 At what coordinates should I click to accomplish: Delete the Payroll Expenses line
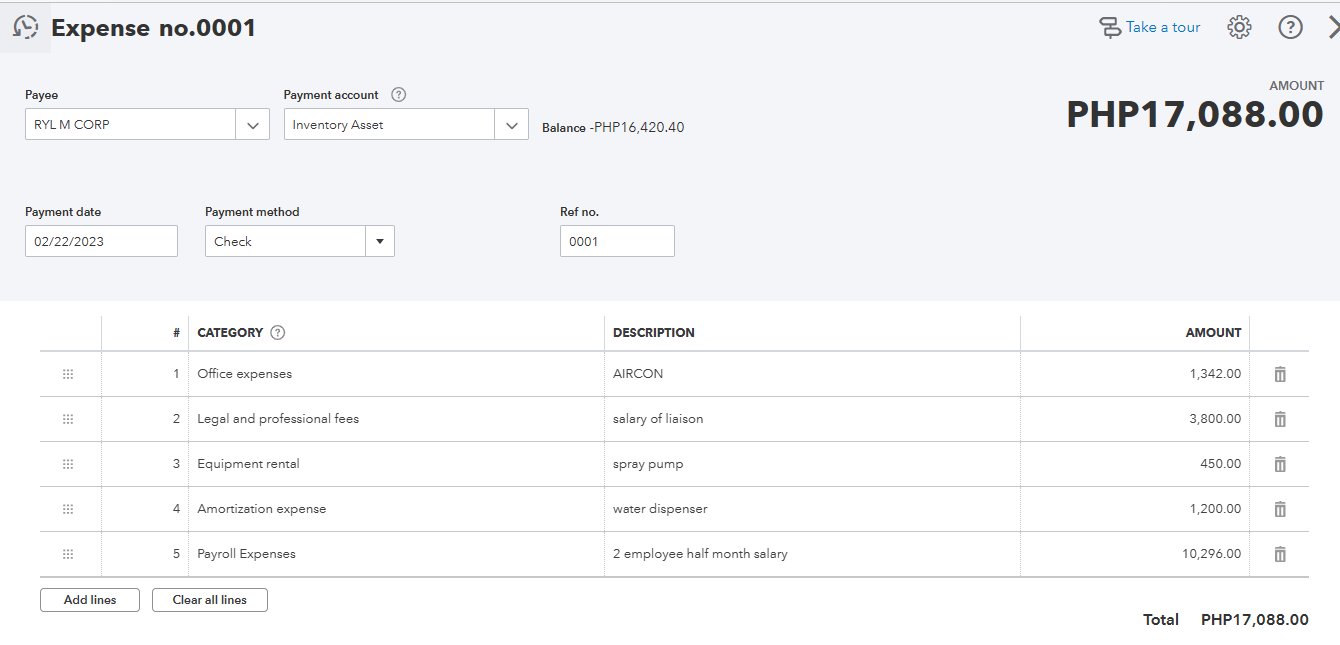click(1279, 554)
